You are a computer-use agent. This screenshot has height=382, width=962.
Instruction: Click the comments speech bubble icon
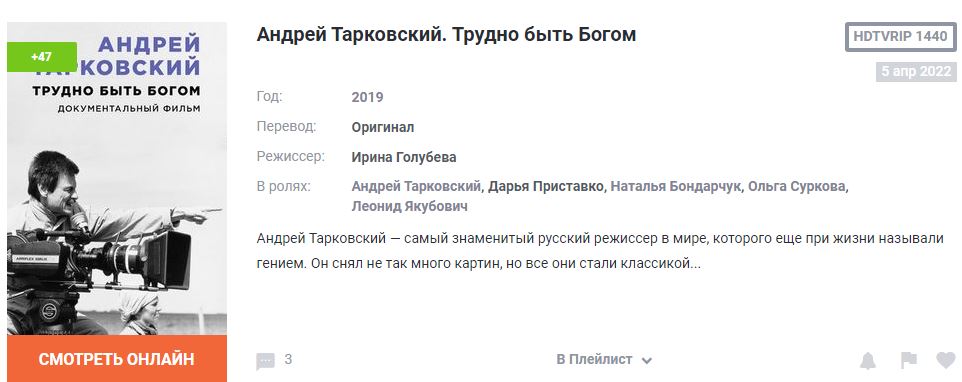point(265,361)
